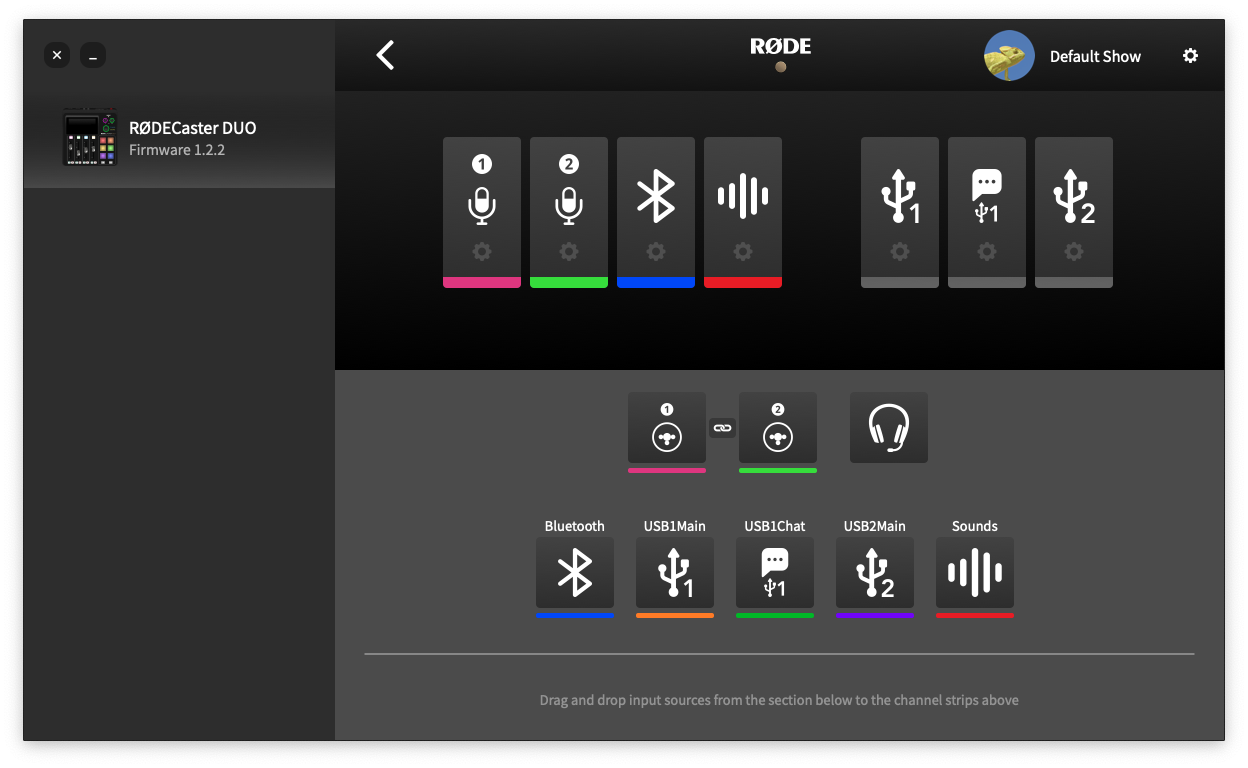
Task: Click the green color bar under microphone 2
Action: coord(569,283)
